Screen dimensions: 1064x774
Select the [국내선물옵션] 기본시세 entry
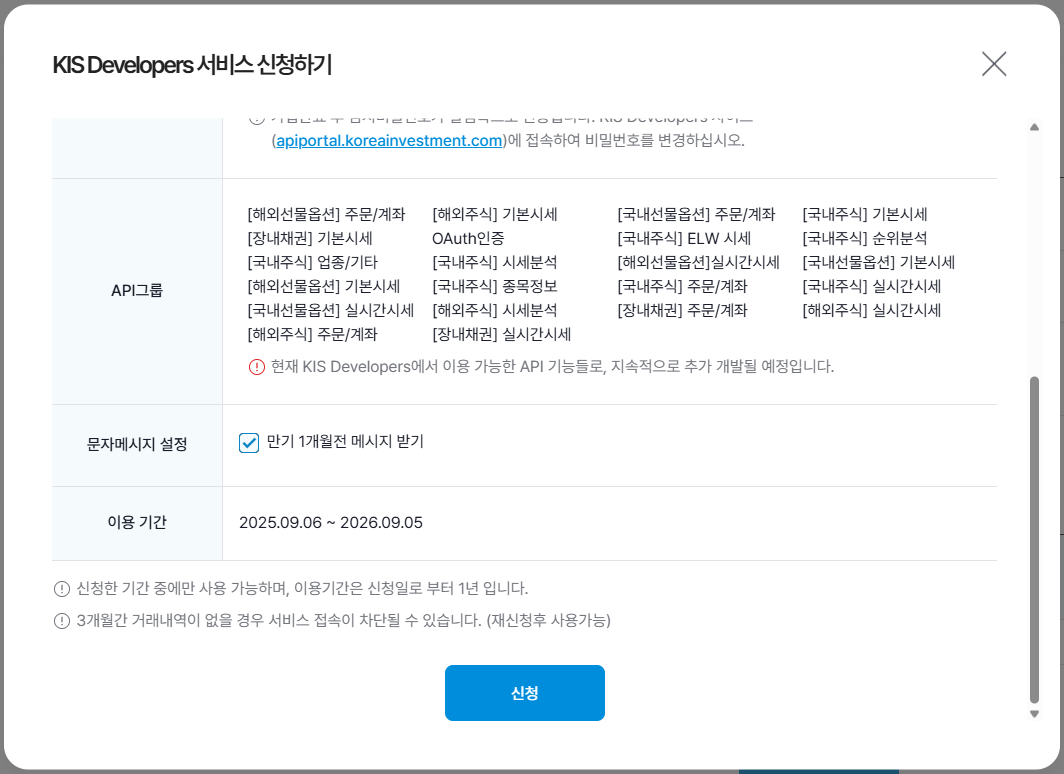[879, 263]
